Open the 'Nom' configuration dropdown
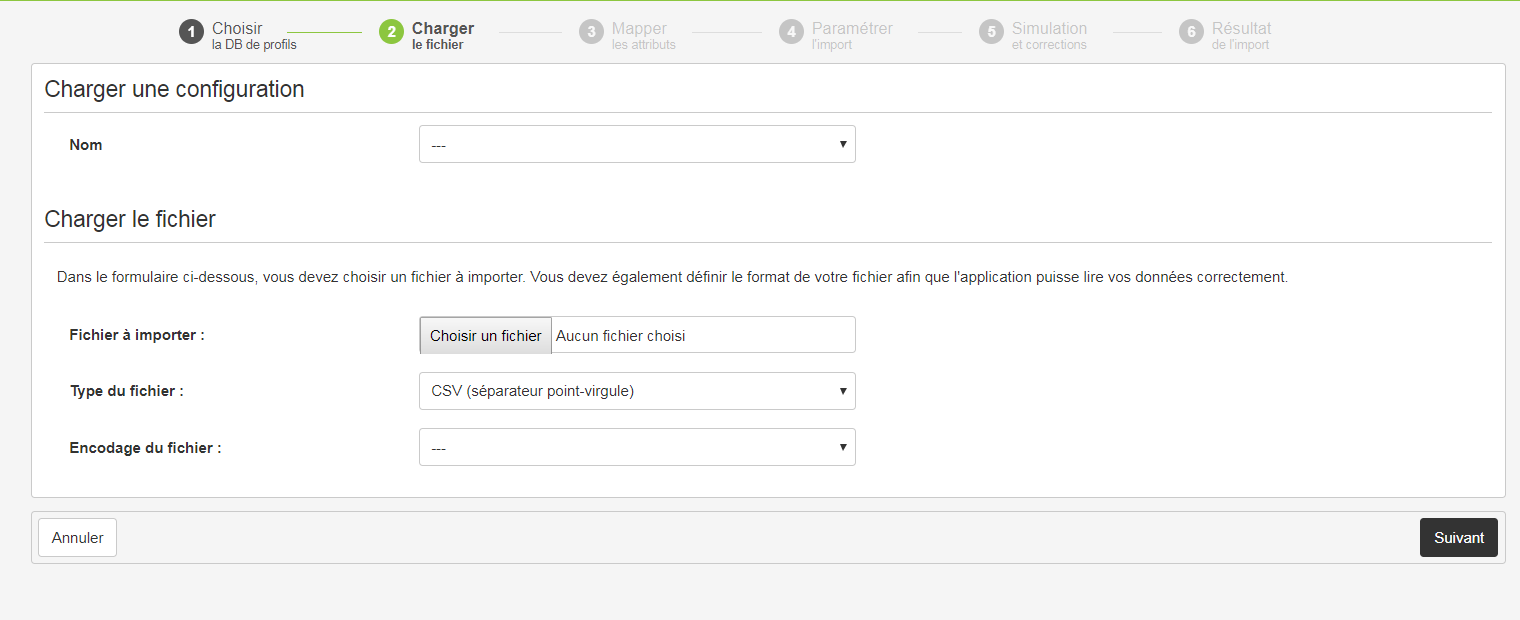Screen dimensions: 1520x620 [x=636, y=144]
